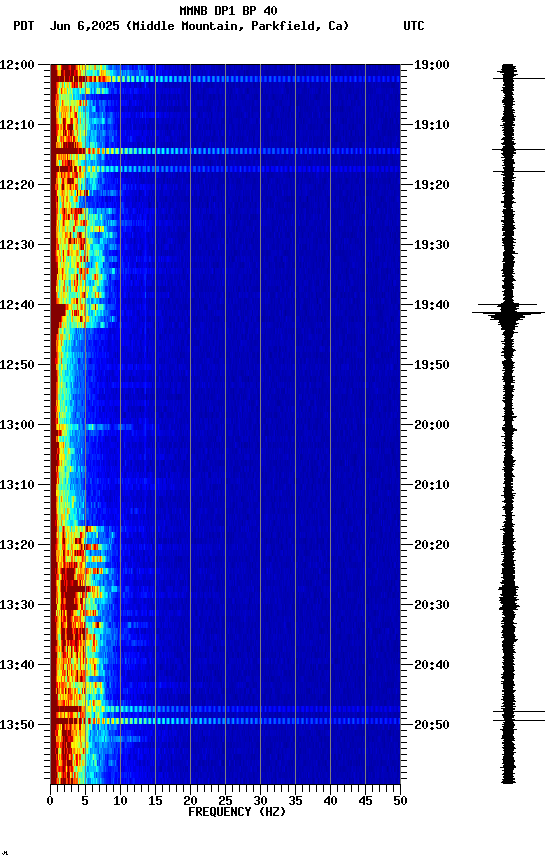Click the 0 Hz frequency axis label
The height and width of the screenshot is (864, 552).
point(51,801)
